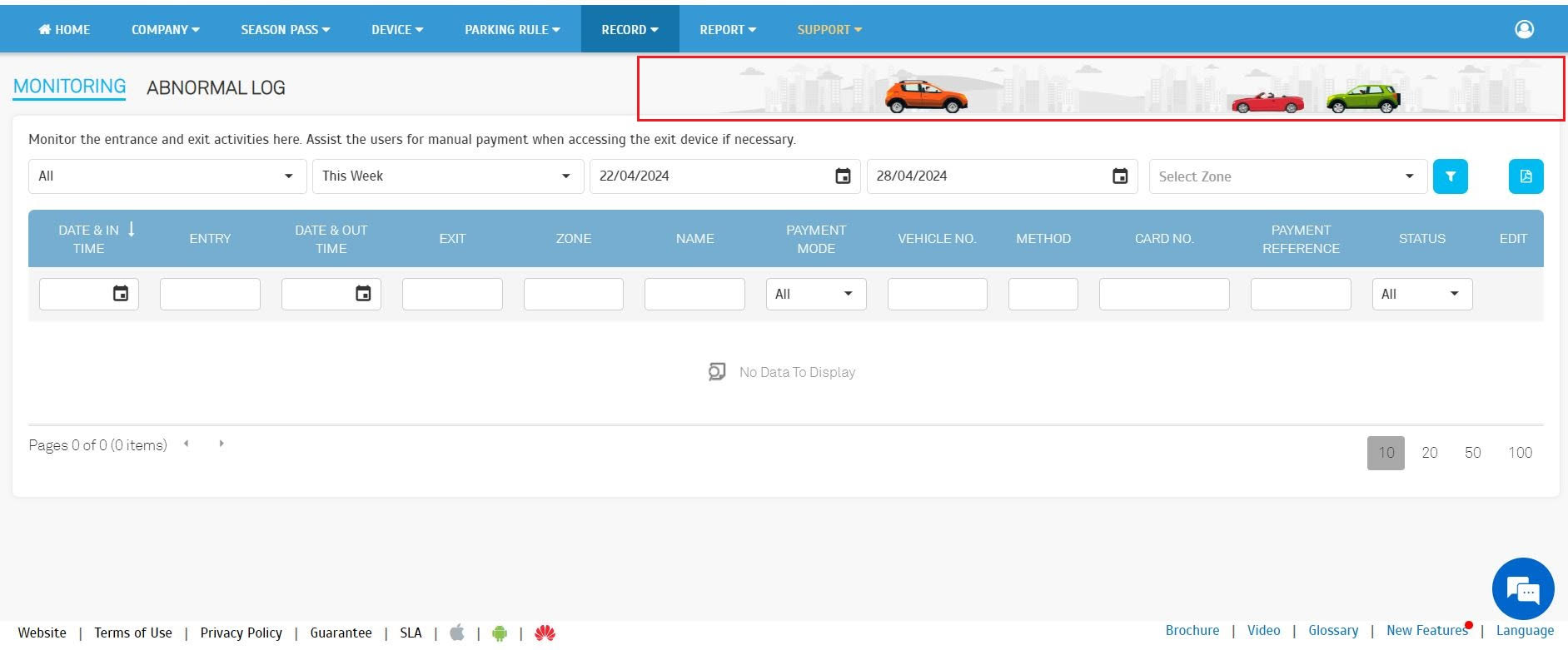Expand the Payment Mode filter dropdown
The image size is (1568, 650).
click(x=815, y=294)
